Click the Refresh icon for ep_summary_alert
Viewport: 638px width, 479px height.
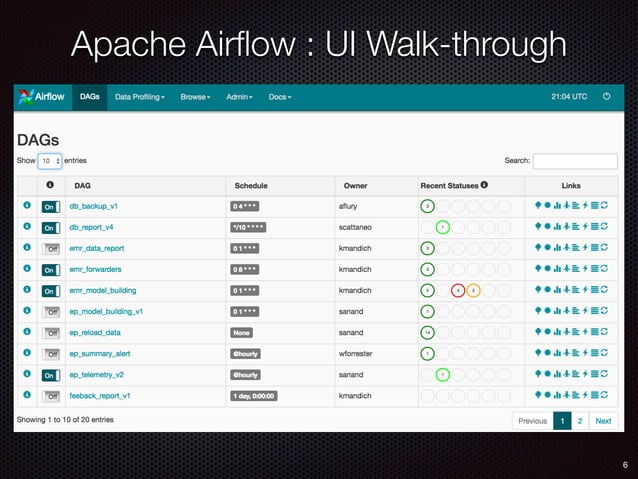pyautogui.click(x=604, y=353)
